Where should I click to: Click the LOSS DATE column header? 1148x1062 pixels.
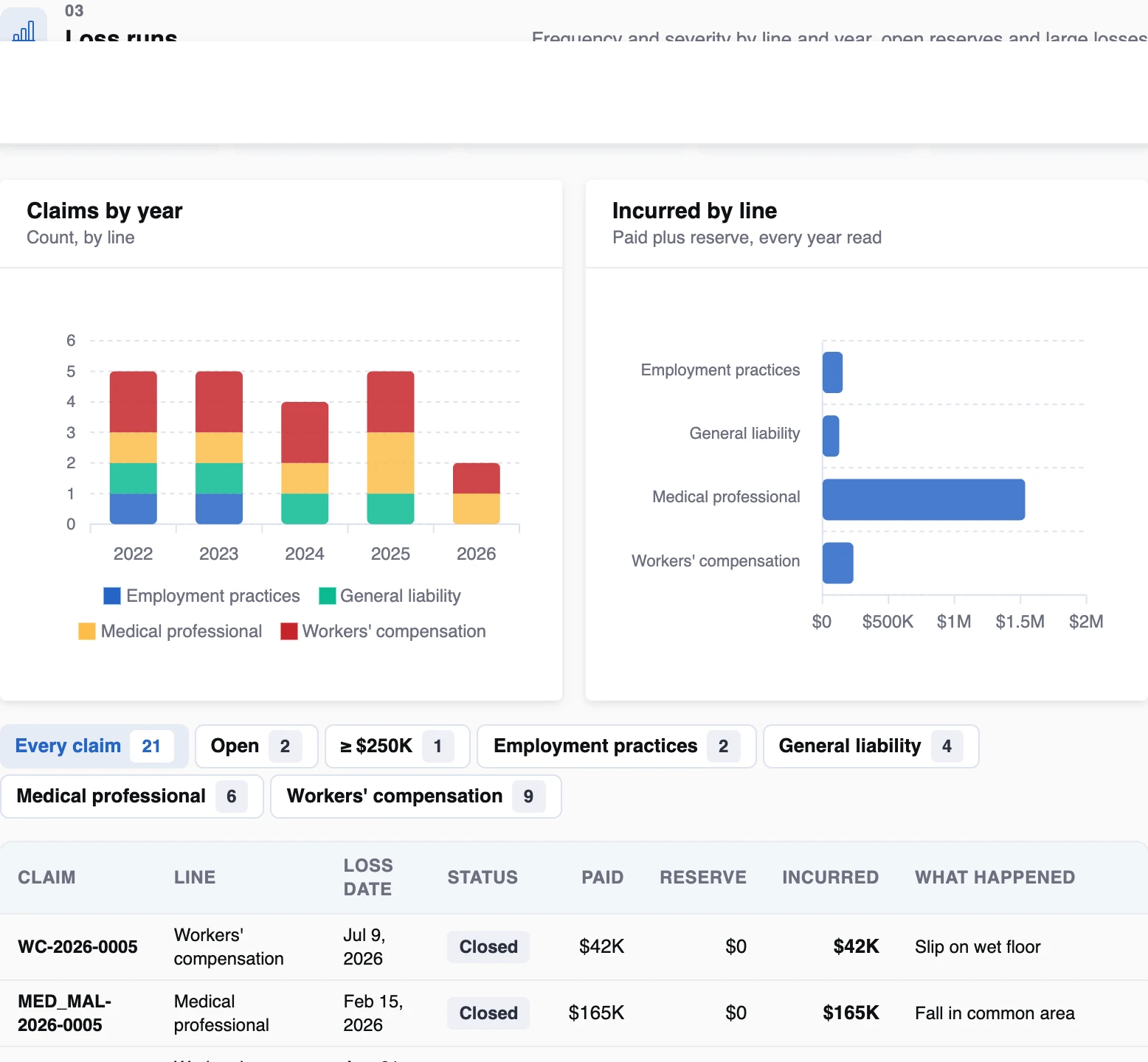pos(368,878)
